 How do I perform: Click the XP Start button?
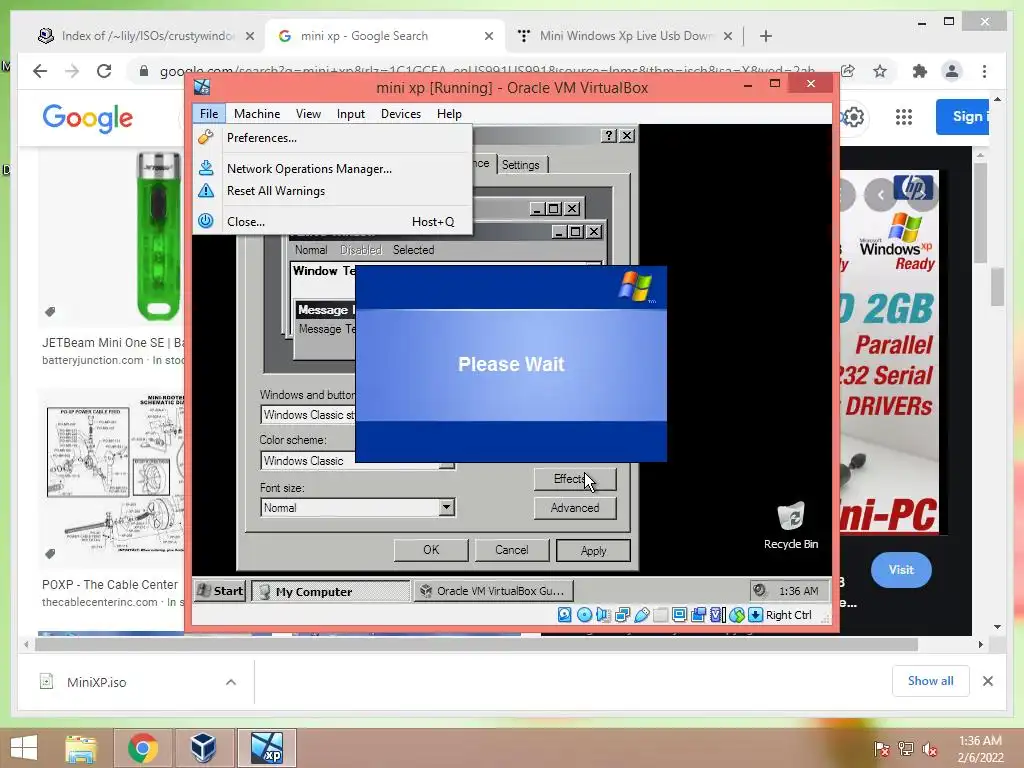[x=220, y=591]
